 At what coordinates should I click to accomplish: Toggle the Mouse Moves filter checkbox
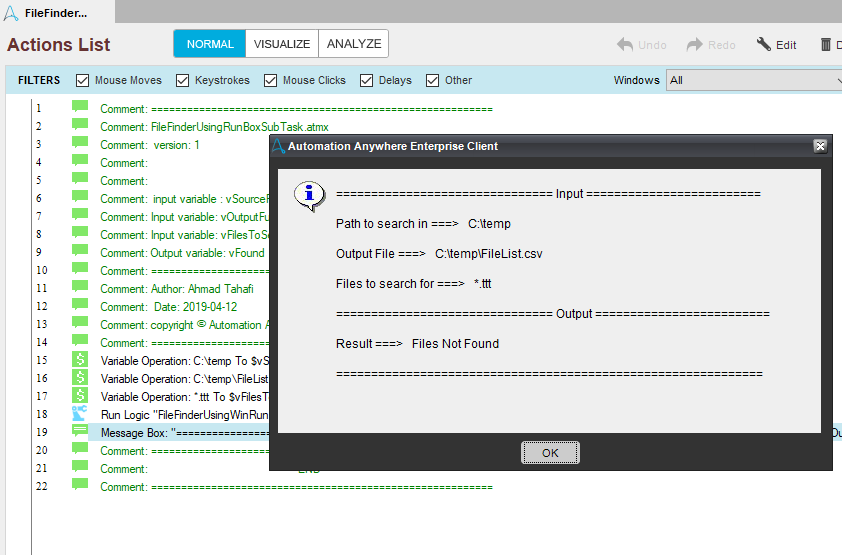(82, 81)
